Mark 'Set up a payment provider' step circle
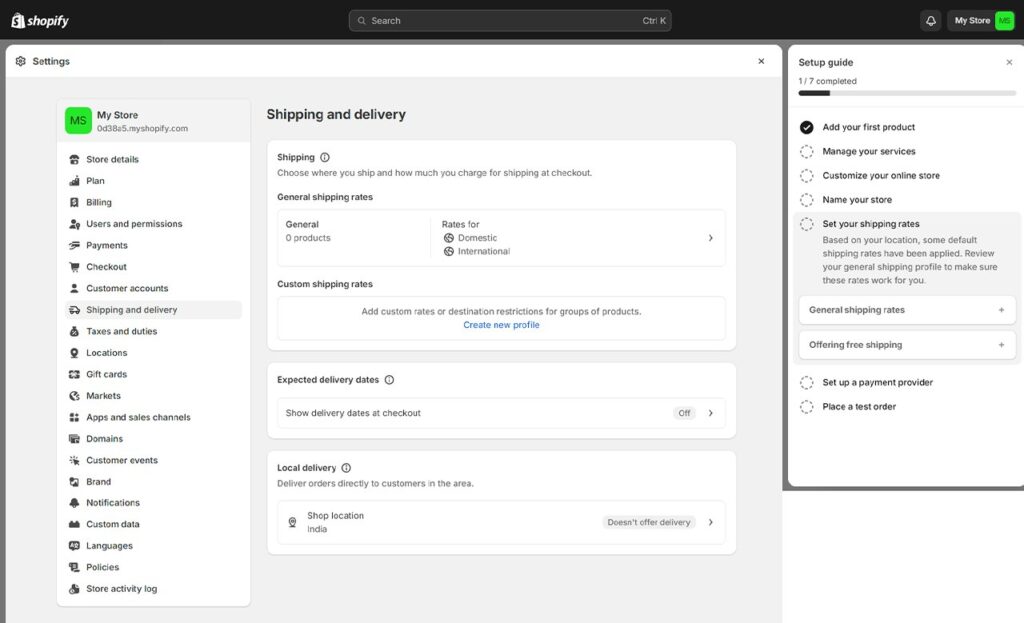Viewport: 1024px width, 623px height. 807,383
